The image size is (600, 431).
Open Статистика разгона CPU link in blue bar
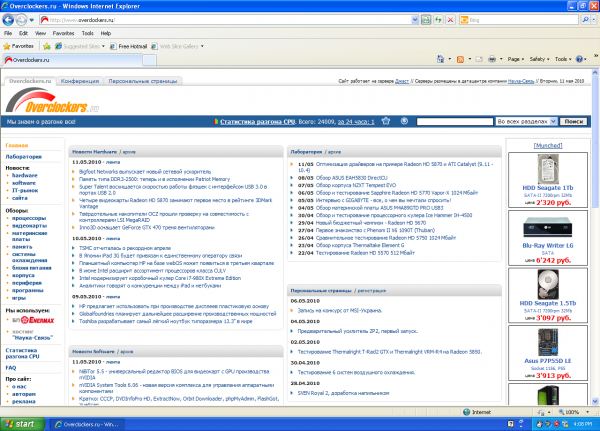point(258,122)
